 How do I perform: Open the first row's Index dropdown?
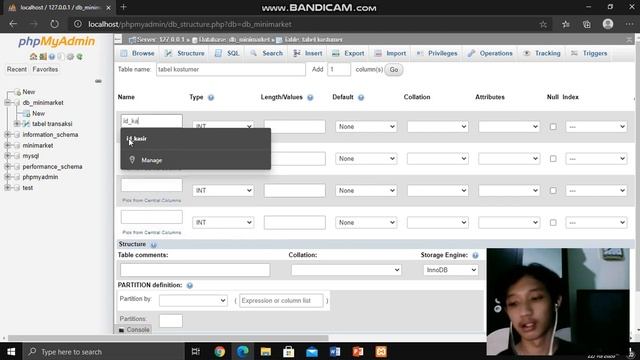point(596,127)
